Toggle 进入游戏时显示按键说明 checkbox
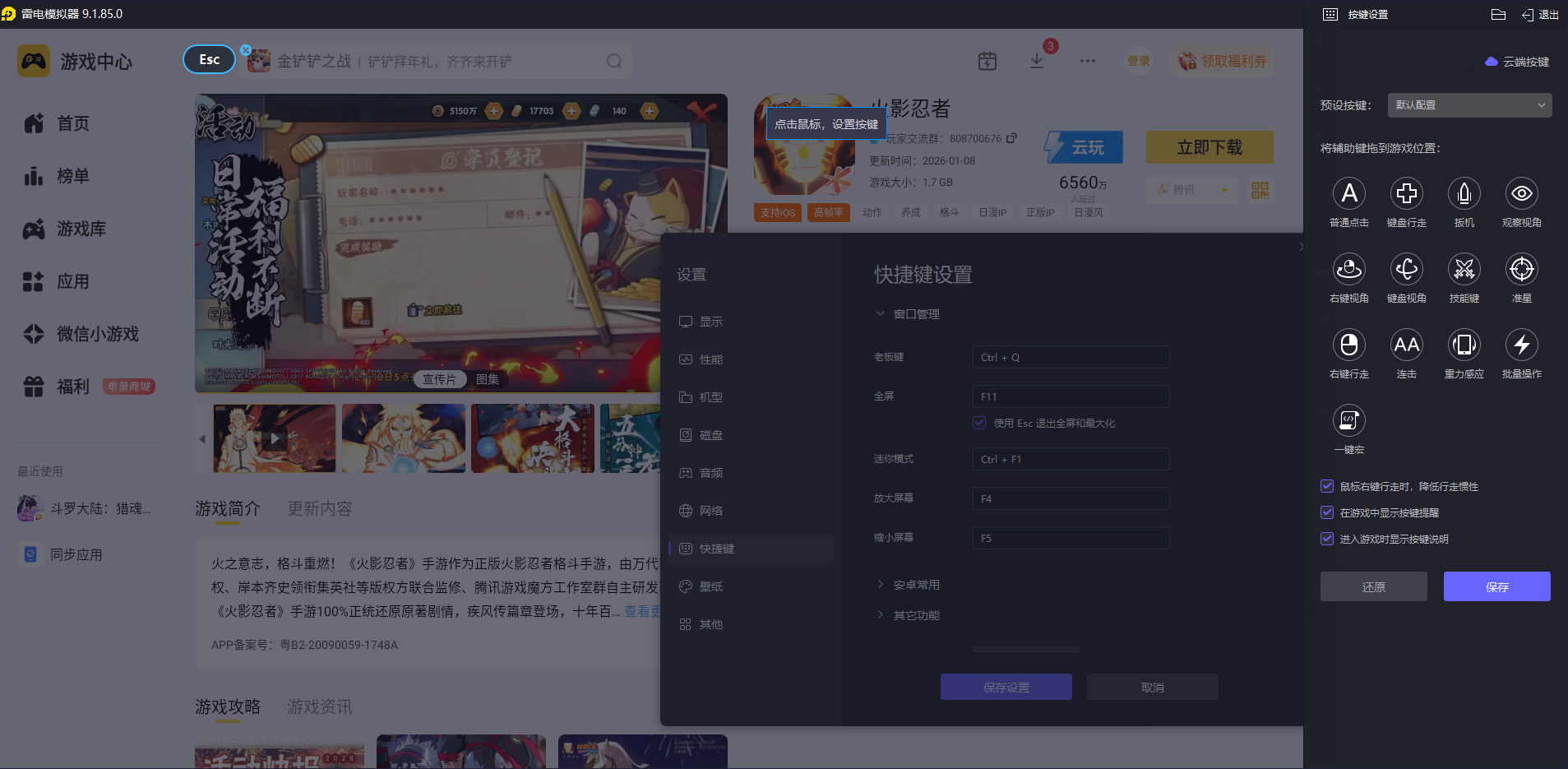Screen dimensions: 1568x769 pyautogui.click(x=1327, y=539)
